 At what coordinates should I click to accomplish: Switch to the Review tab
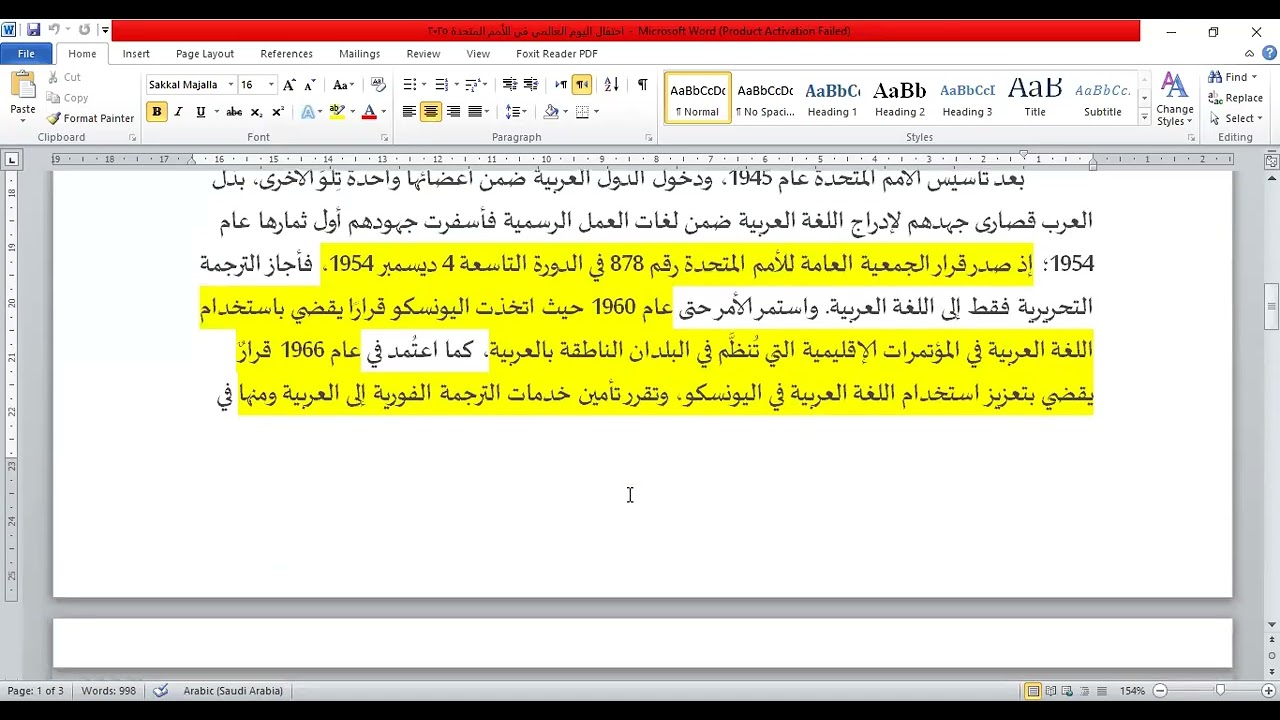[423, 54]
